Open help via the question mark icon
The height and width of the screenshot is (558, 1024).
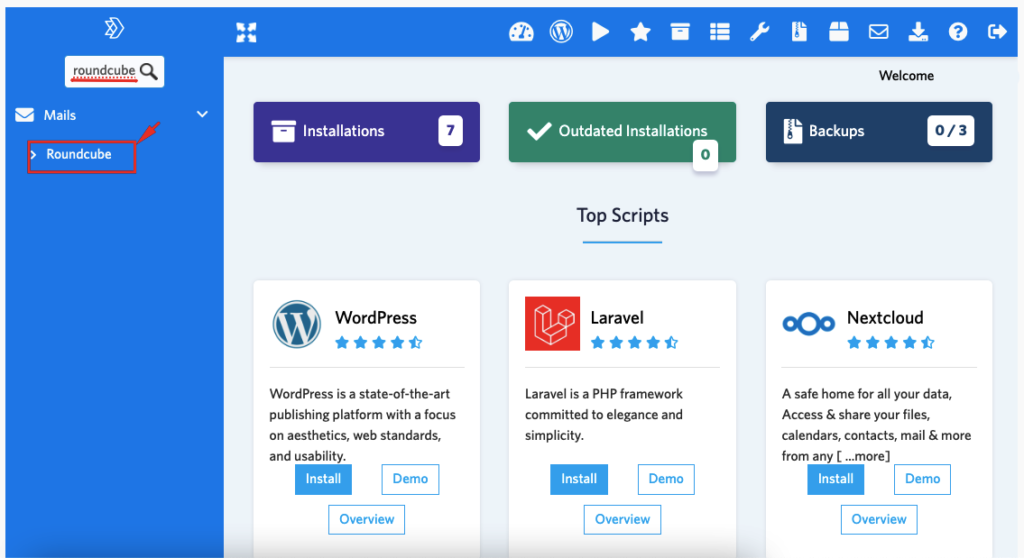(958, 31)
